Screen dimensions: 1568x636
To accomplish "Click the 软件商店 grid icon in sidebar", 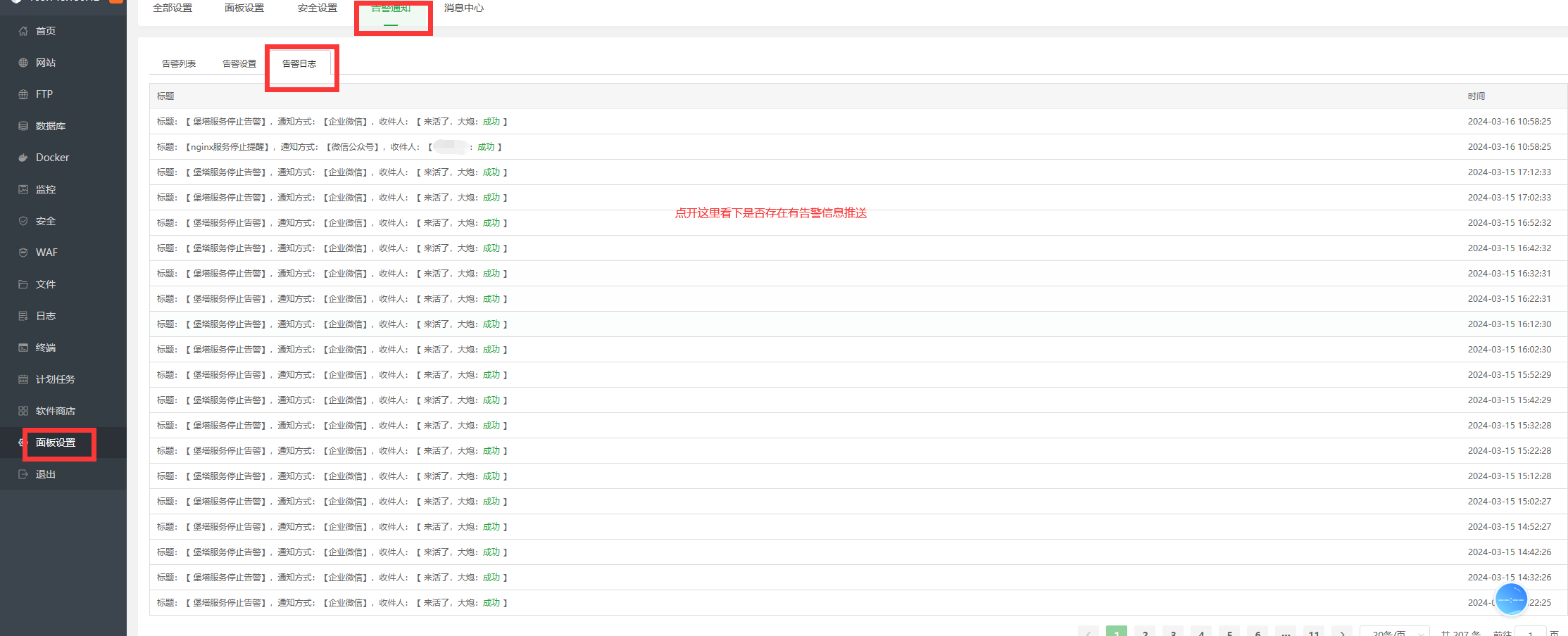I will (x=23, y=411).
